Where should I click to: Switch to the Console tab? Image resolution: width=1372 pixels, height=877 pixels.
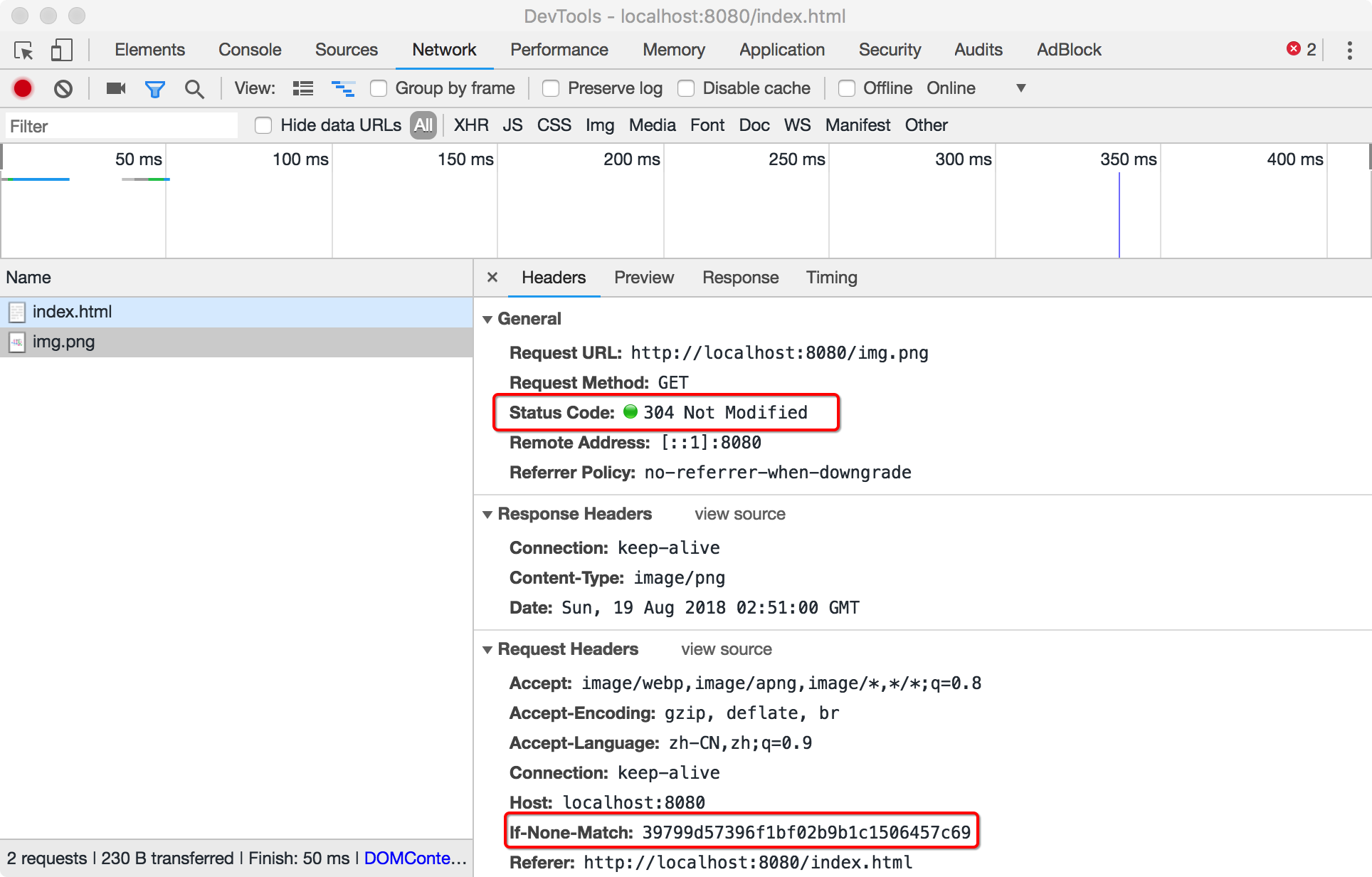point(250,50)
